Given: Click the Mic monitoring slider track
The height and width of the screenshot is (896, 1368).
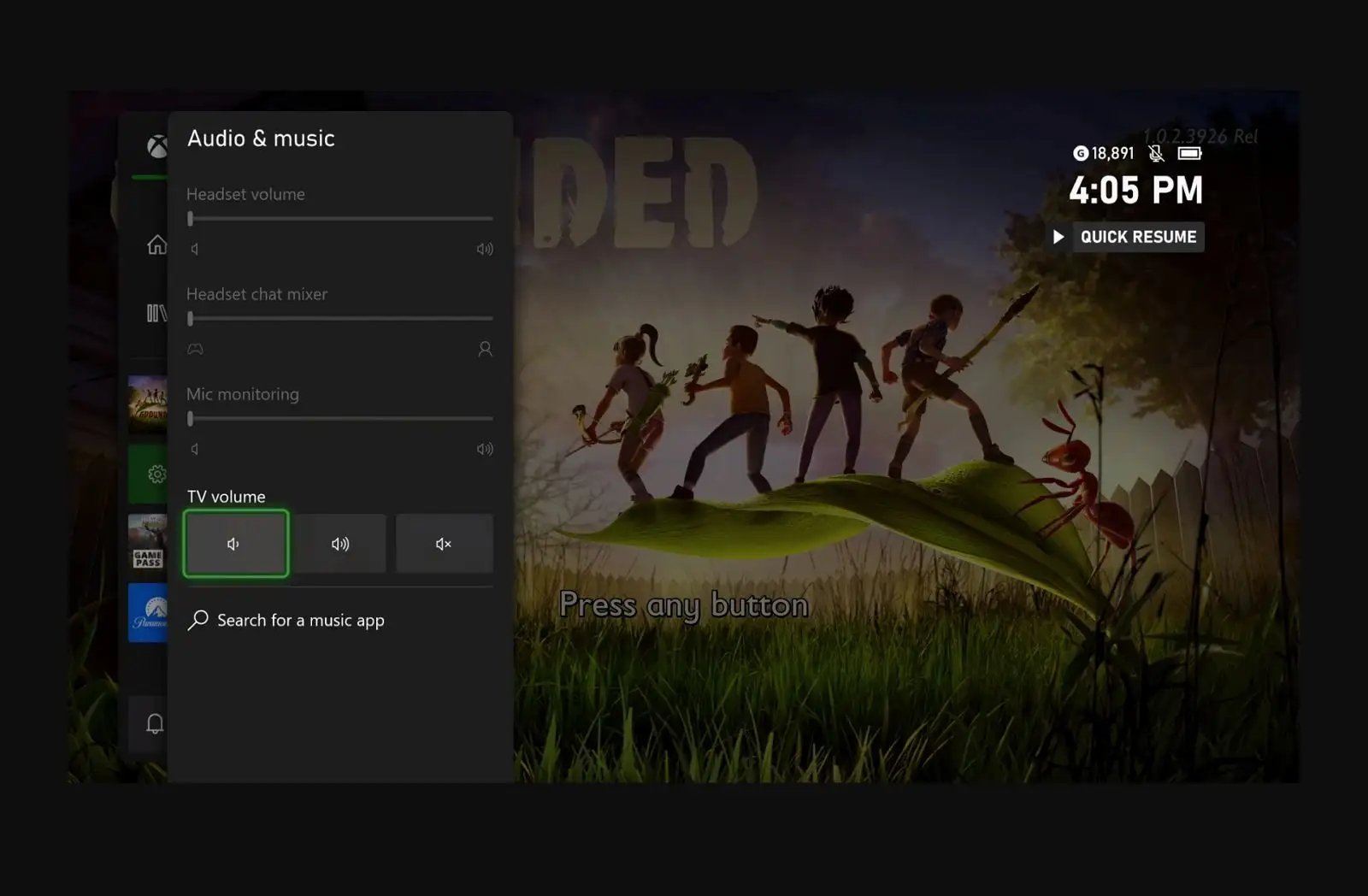Looking at the screenshot, I should [x=340, y=418].
